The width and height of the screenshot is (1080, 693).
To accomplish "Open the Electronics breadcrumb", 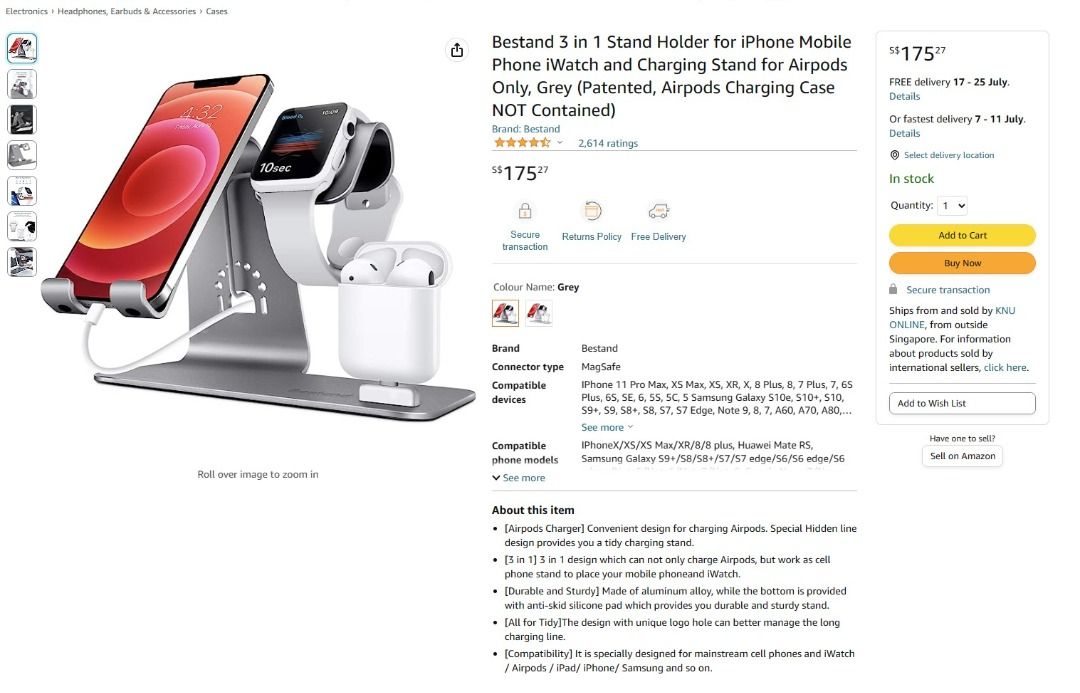I will pyautogui.click(x=26, y=11).
